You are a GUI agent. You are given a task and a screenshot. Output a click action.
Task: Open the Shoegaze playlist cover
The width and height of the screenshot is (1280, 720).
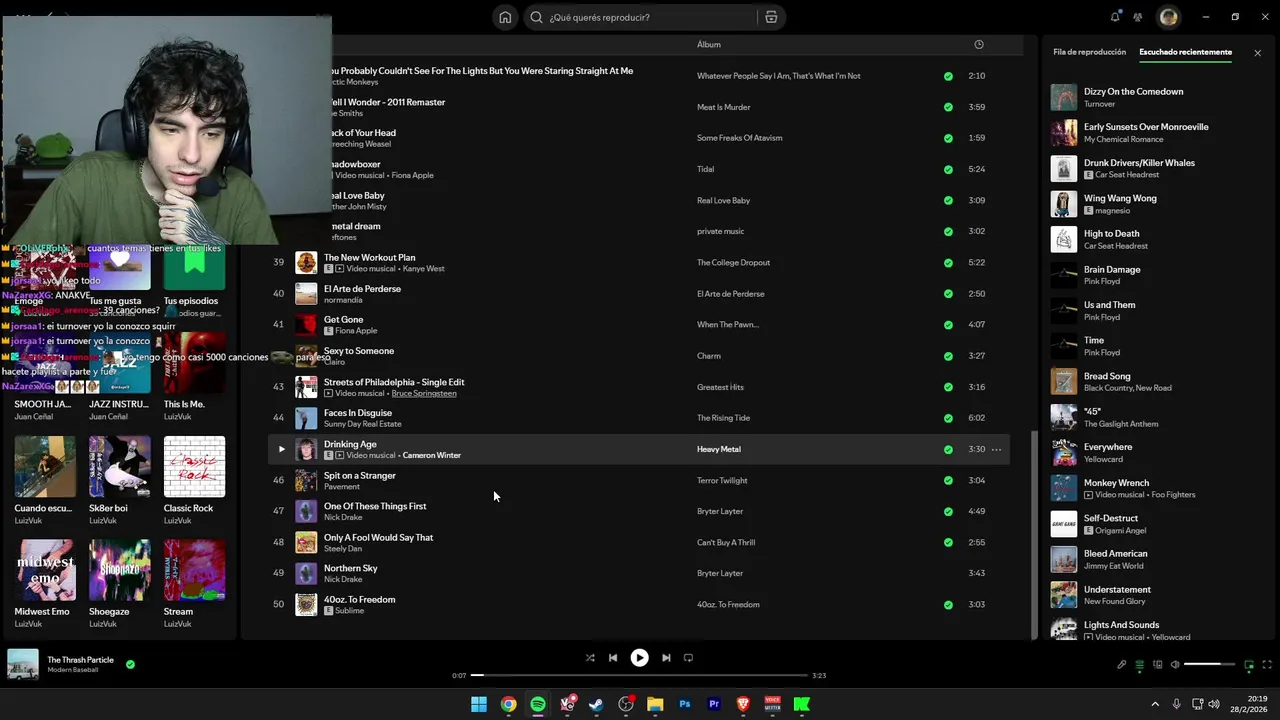click(119, 570)
